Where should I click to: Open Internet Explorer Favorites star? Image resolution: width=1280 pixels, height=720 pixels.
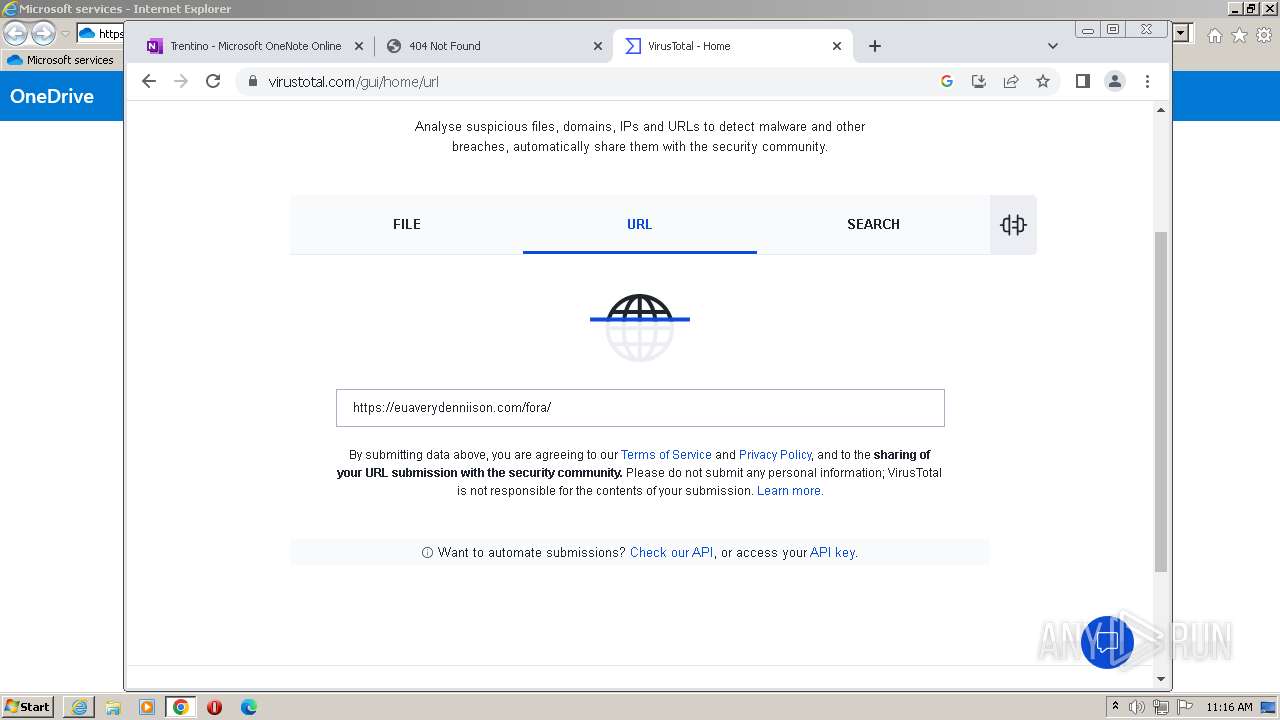pos(1239,35)
